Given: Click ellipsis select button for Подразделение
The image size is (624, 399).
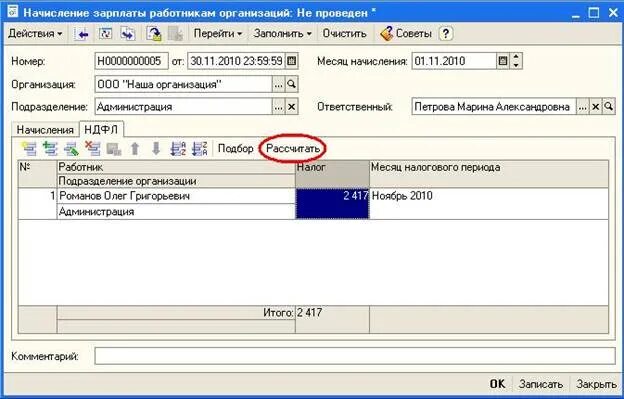Looking at the screenshot, I should pyautogui.click(x=279, y=107).
